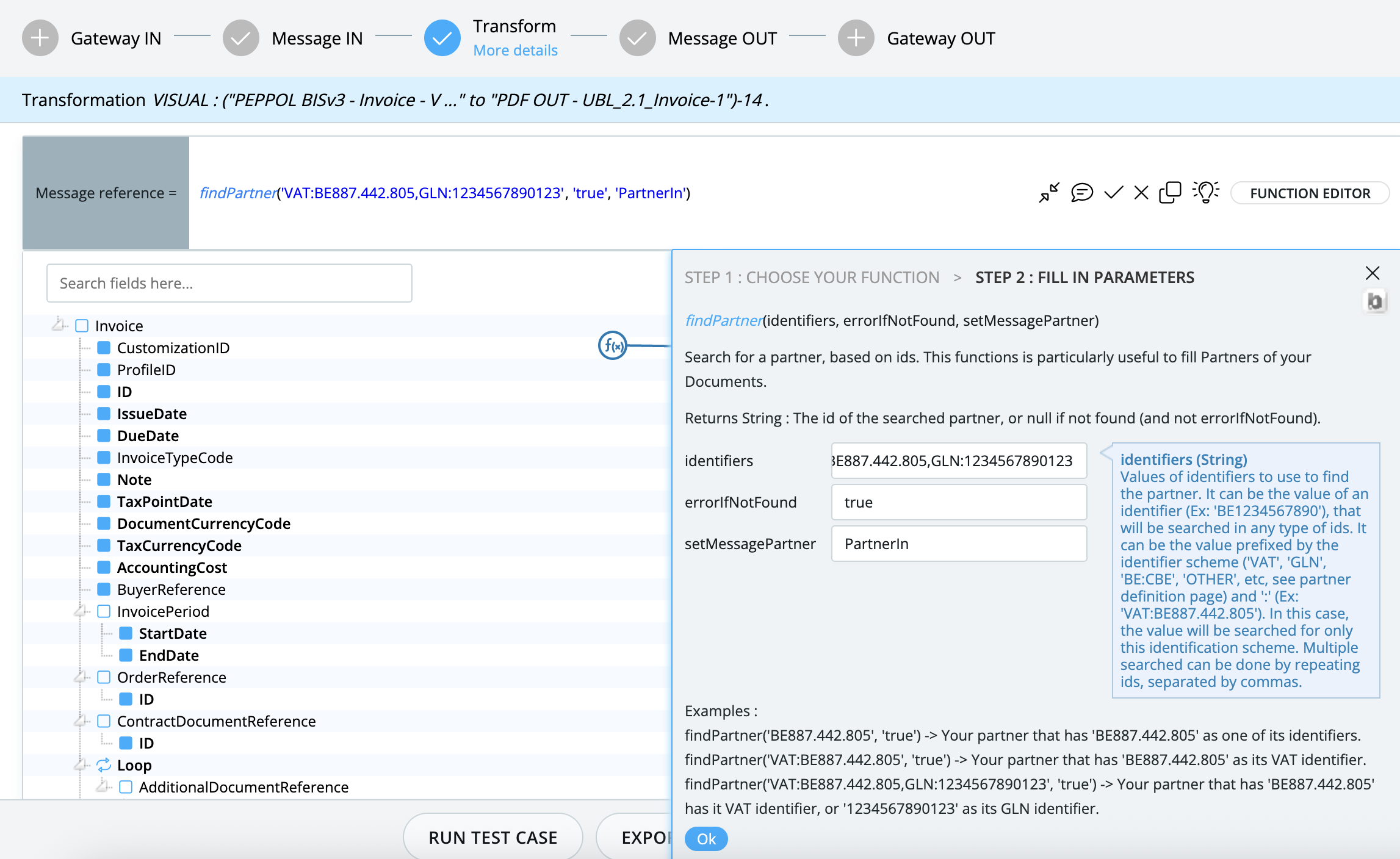Click the comment bubble icon
The image size is (1400, 859).
(1081, 193)
